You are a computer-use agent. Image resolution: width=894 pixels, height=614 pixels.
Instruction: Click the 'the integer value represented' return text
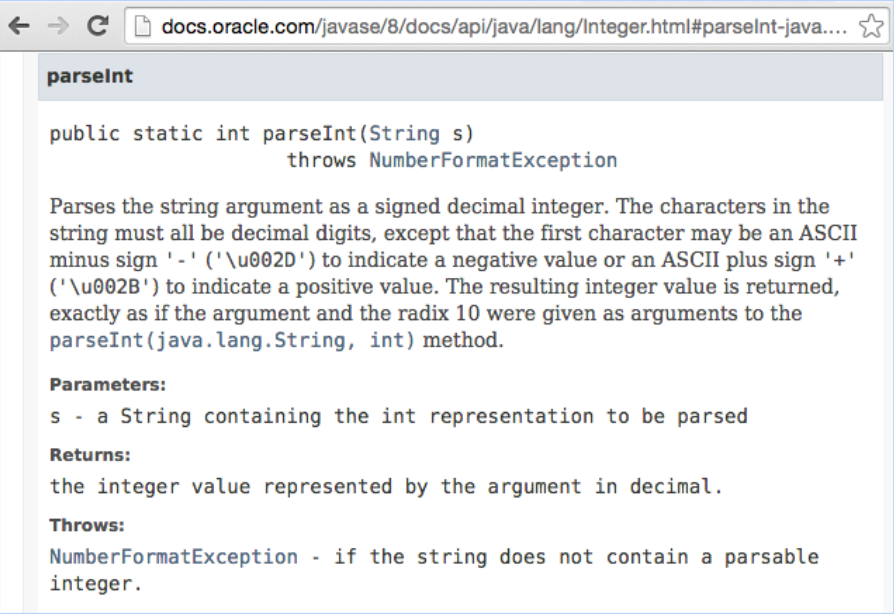point(385,487)
